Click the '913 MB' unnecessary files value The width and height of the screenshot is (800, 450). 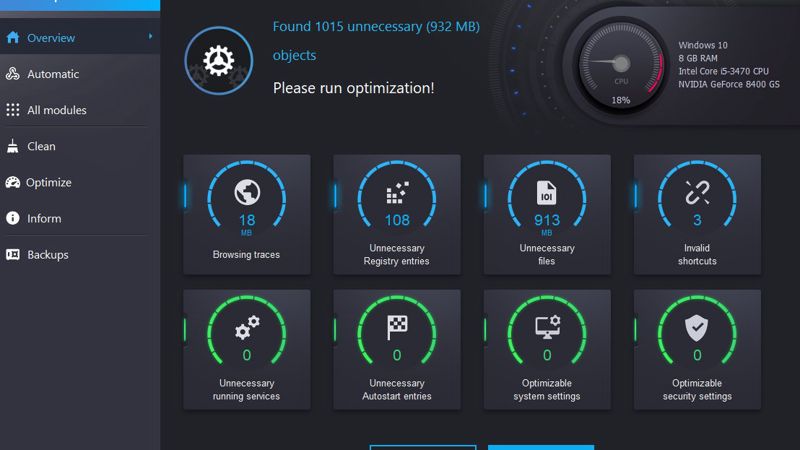[x=547, y=224]
